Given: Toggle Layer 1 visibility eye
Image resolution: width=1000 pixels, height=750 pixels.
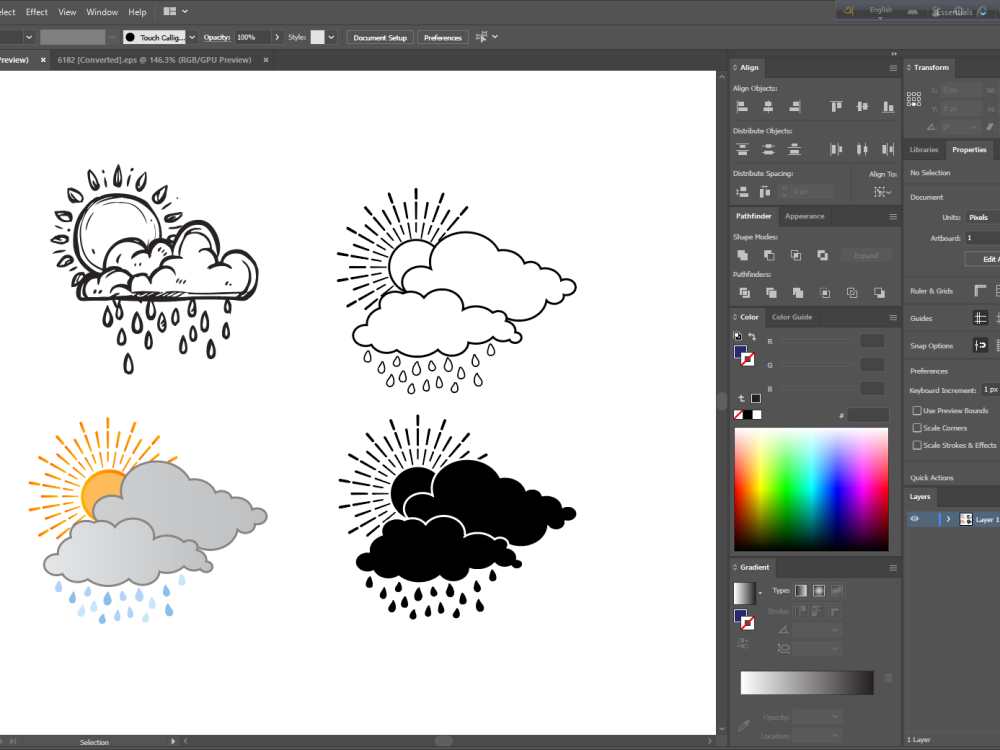Looking at the screenshot, I should (x=915, y=519).
